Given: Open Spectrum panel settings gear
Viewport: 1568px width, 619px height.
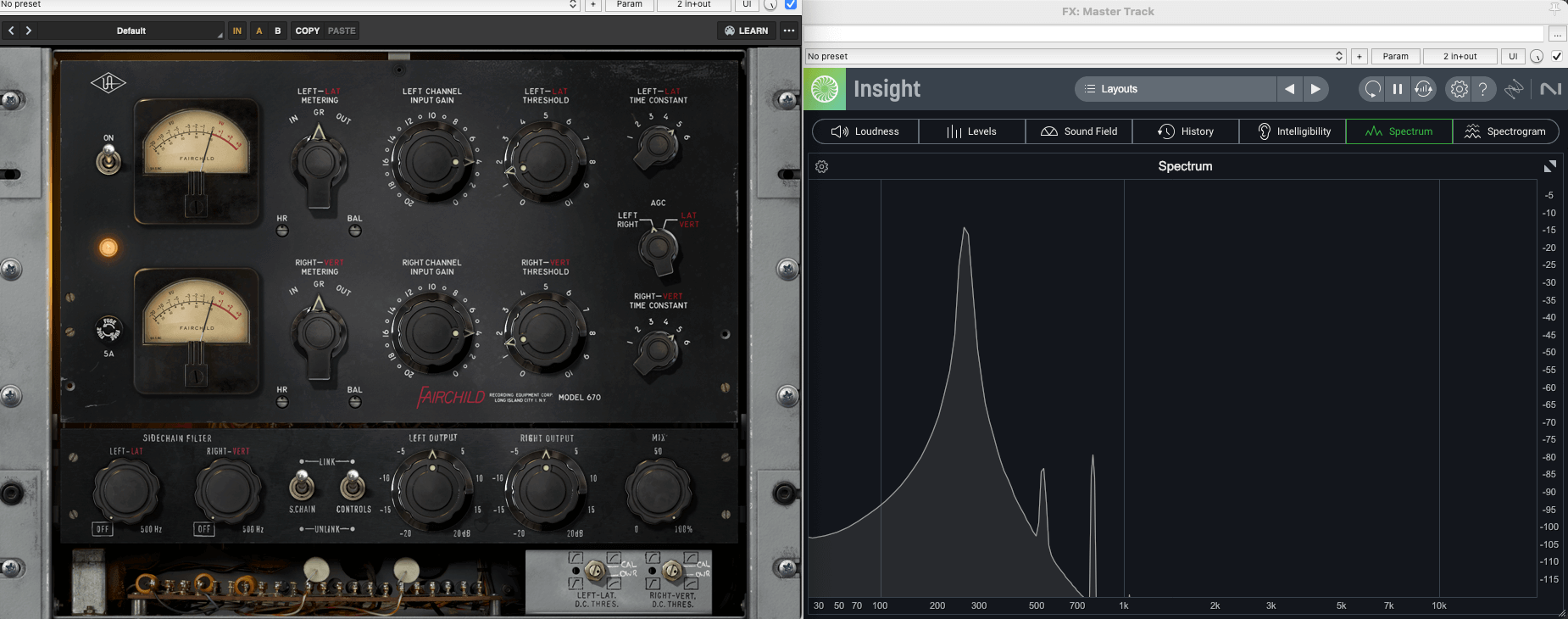Looking at the screenshot, I should (821, 167).
